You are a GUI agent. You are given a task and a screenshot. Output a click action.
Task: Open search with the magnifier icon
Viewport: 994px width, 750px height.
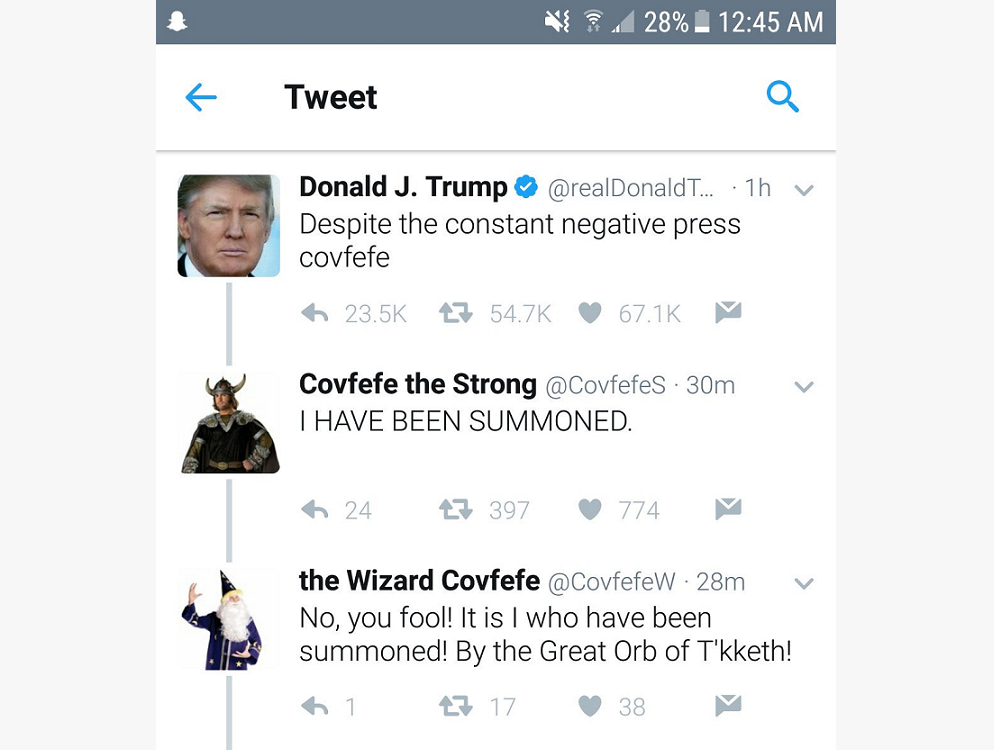(x=782, y=97)
